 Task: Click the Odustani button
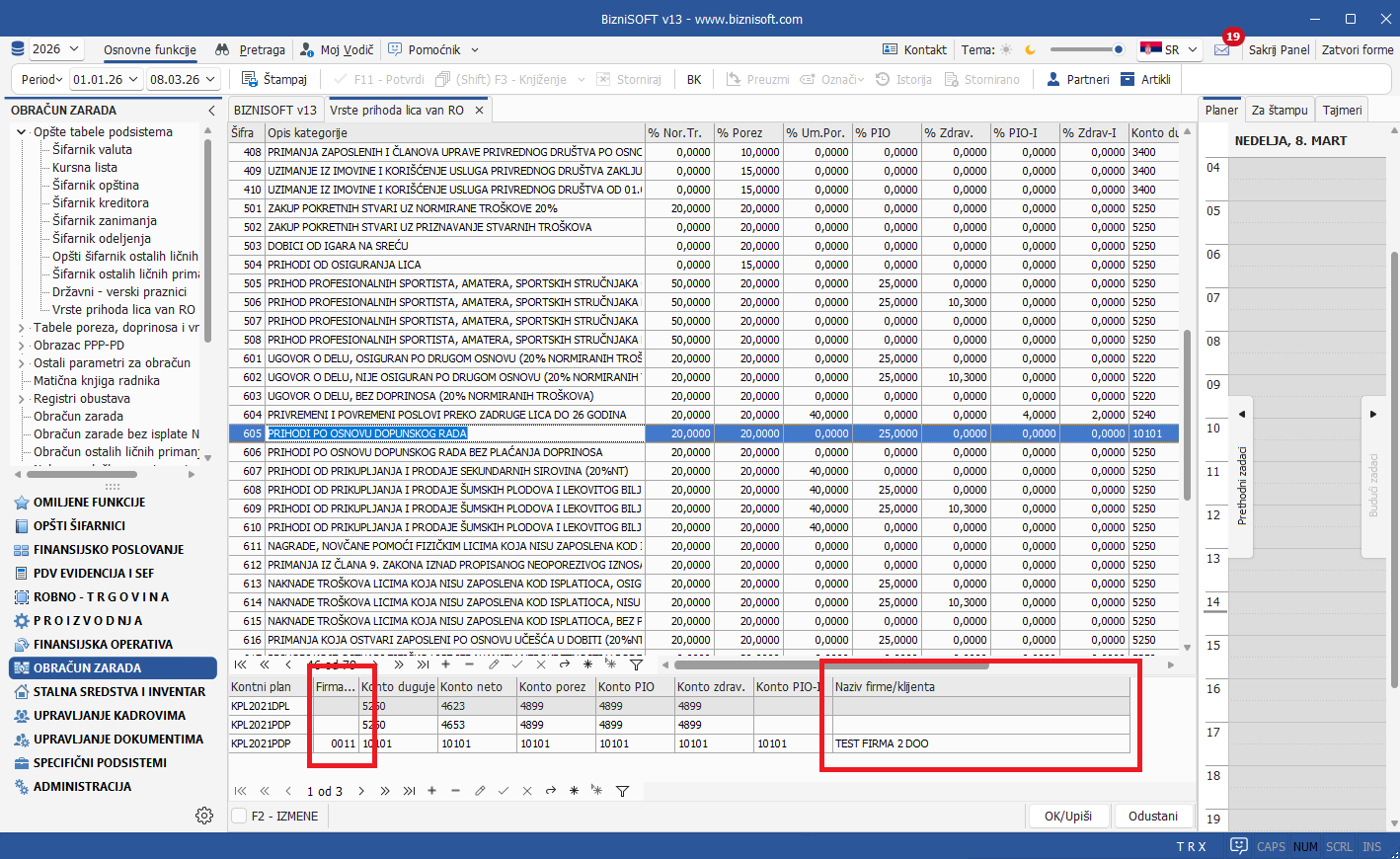[x=1152, y=817]
